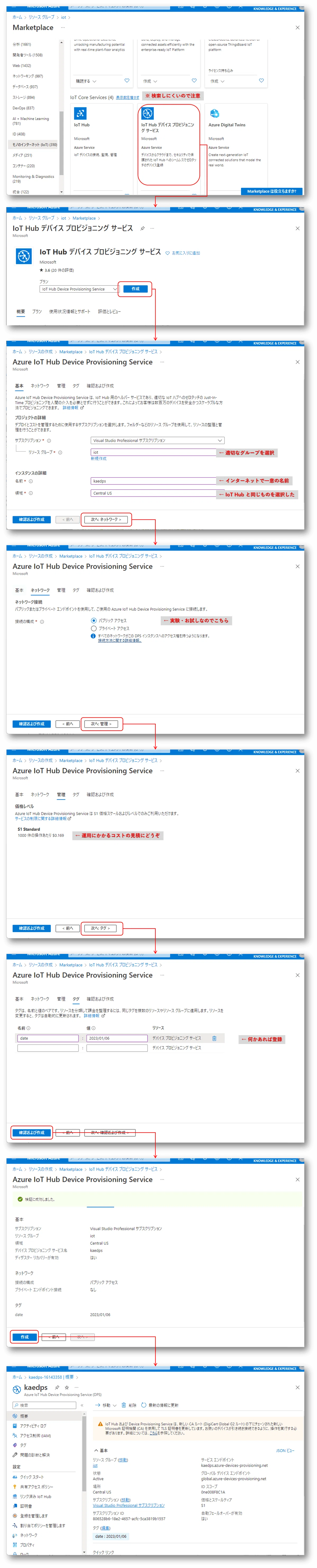Select the IoT Hub デバイス プロビジョニング サービス Marketplace card icon
Viewport: 317px width, 1568px height.
(147, 114)
